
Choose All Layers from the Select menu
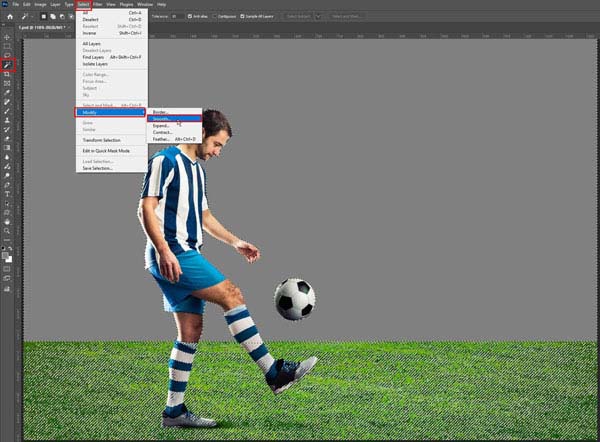pyautogui.click(x=112, y=44)
